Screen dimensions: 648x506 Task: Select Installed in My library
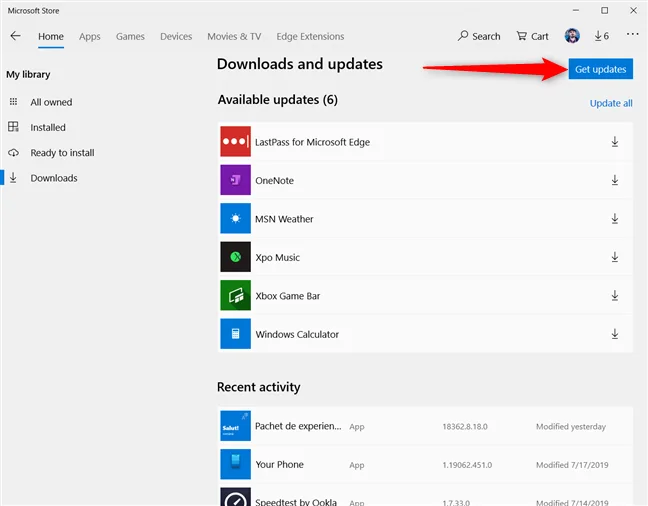coord(48,127)
